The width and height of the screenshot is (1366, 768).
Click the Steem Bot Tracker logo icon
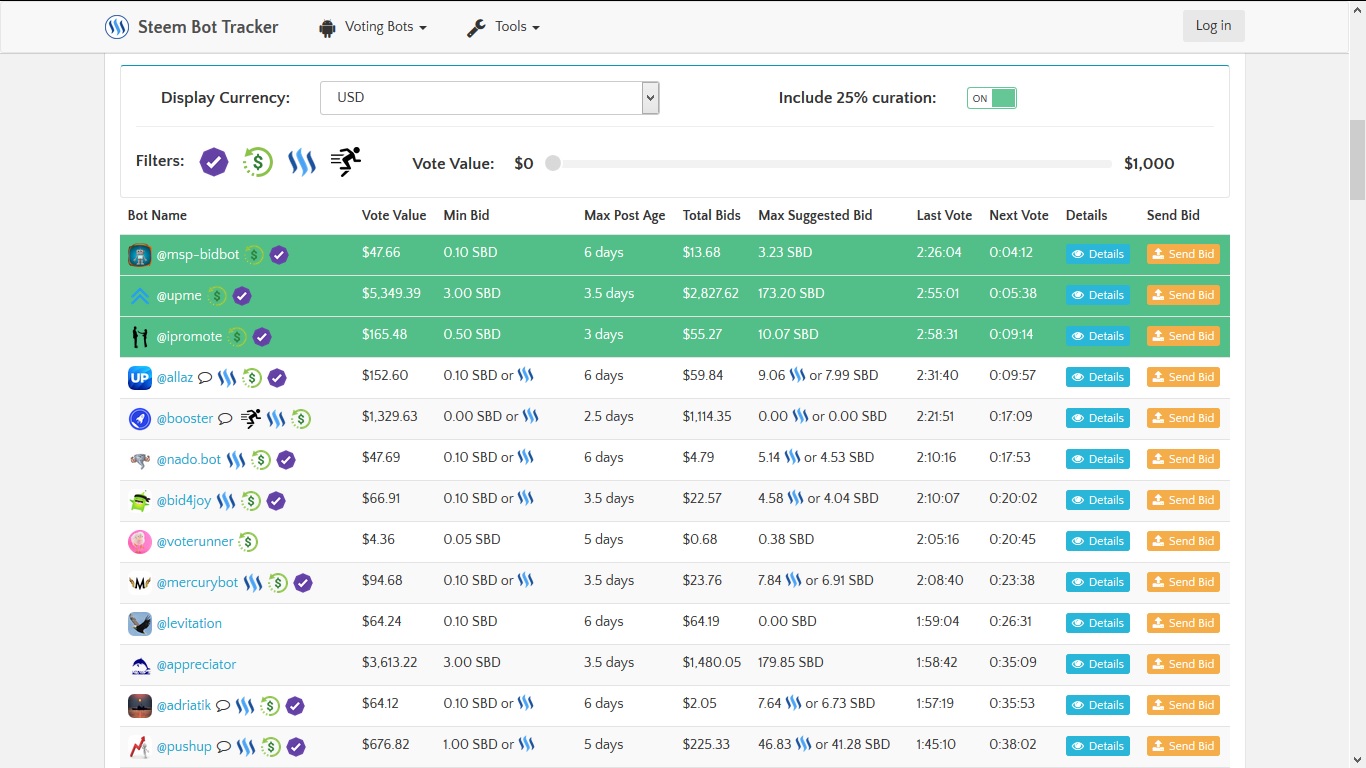(117, 27)
